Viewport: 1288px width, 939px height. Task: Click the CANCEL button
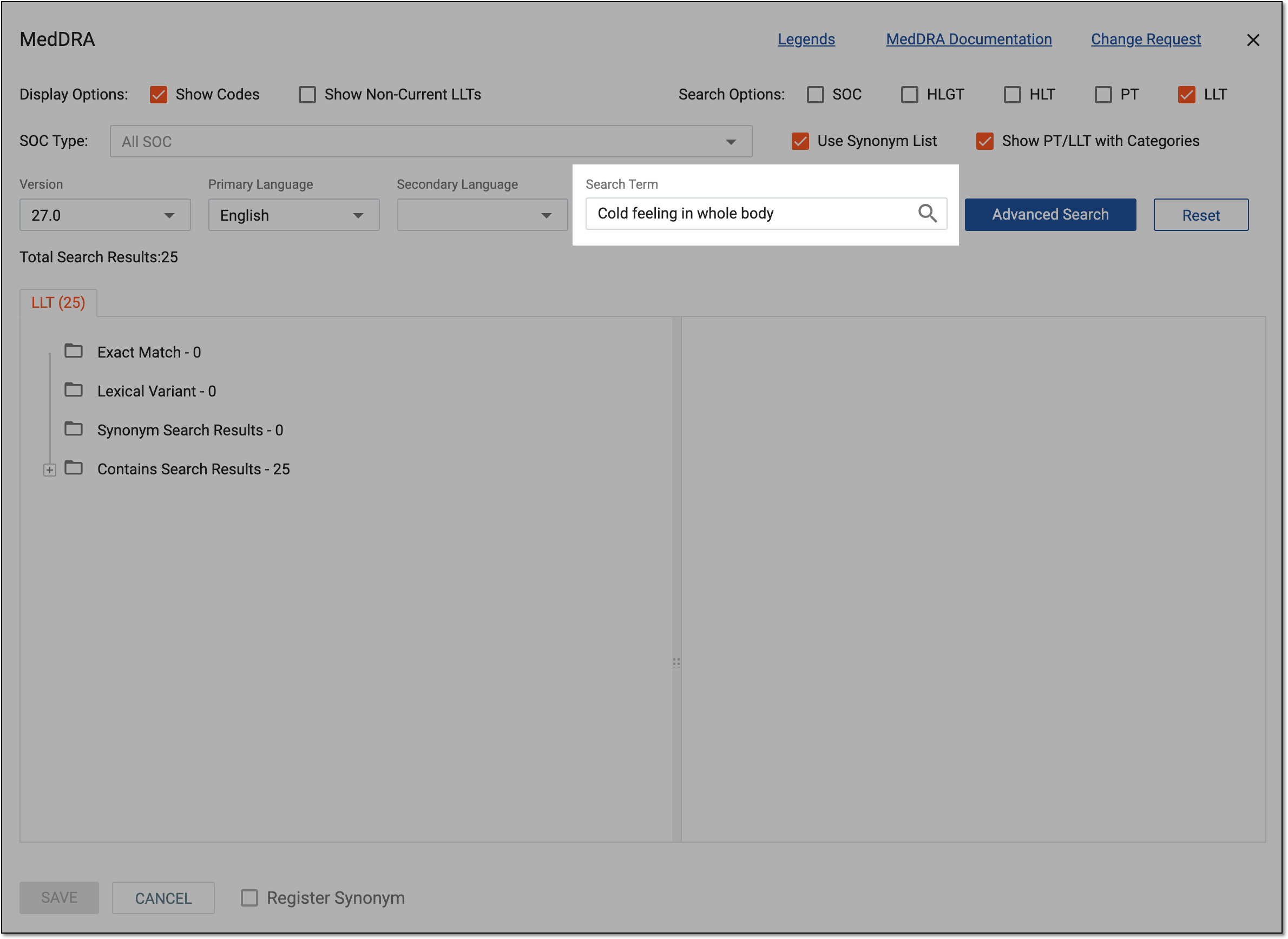tap(163, 897)
